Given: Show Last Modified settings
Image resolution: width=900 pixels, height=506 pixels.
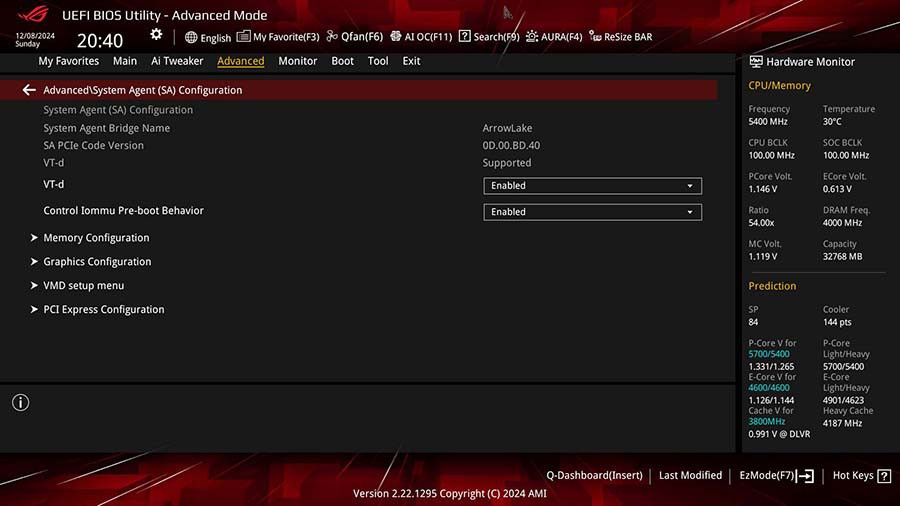Looking at the screenshot, I should coord(690,476).
